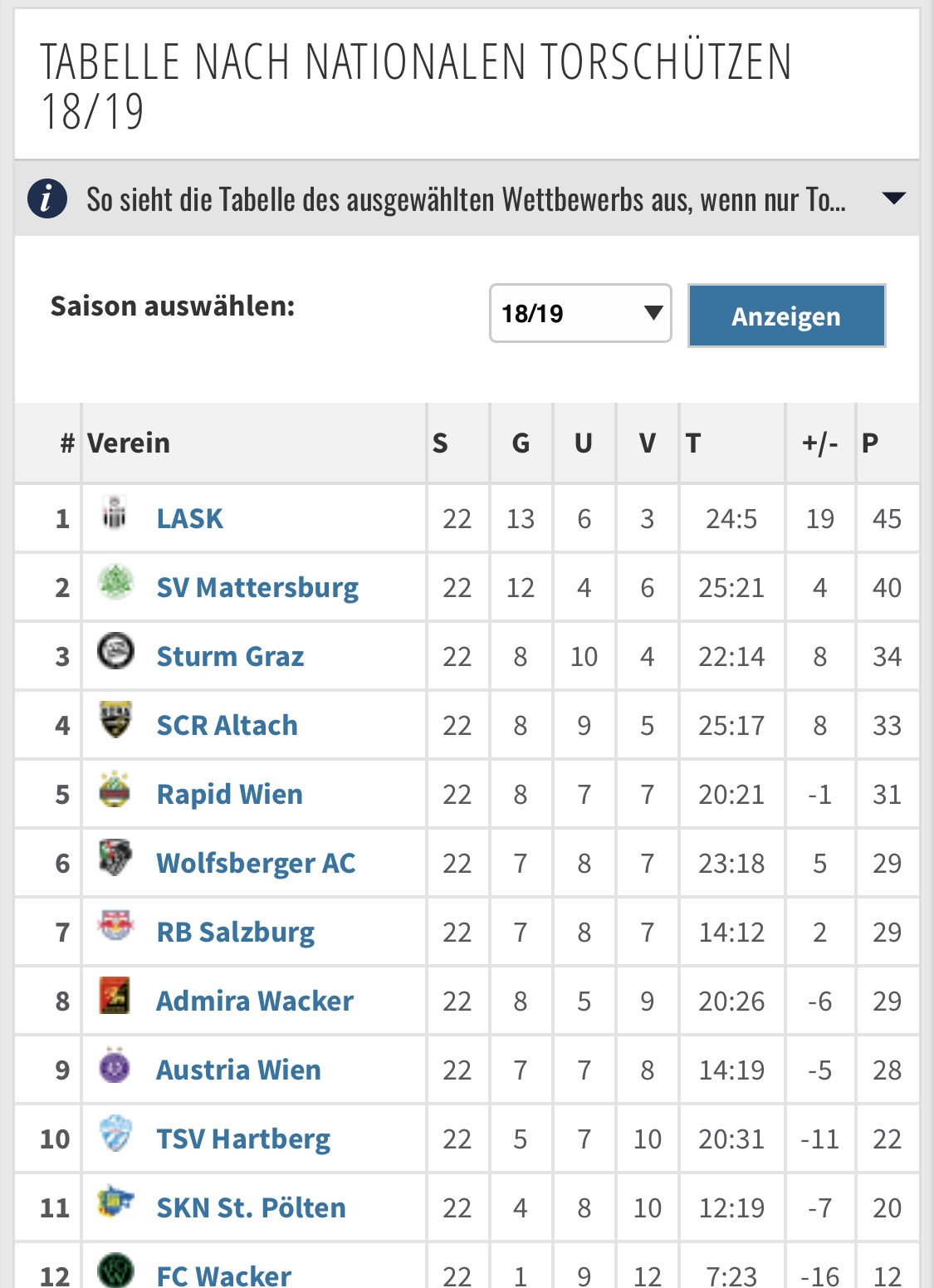
Task: Click the Wolfsberger AC club crest
Action: click(x=115, y=858)
